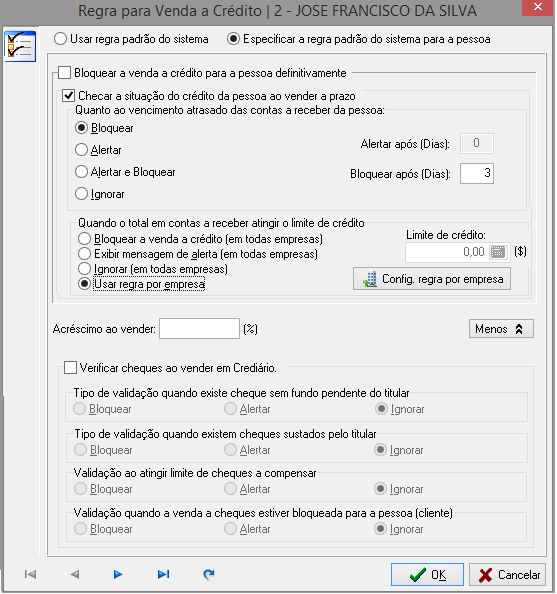Uncheck Checar a situação do crédito
This screenshot has width=557, height=594.
pos(69,95)
